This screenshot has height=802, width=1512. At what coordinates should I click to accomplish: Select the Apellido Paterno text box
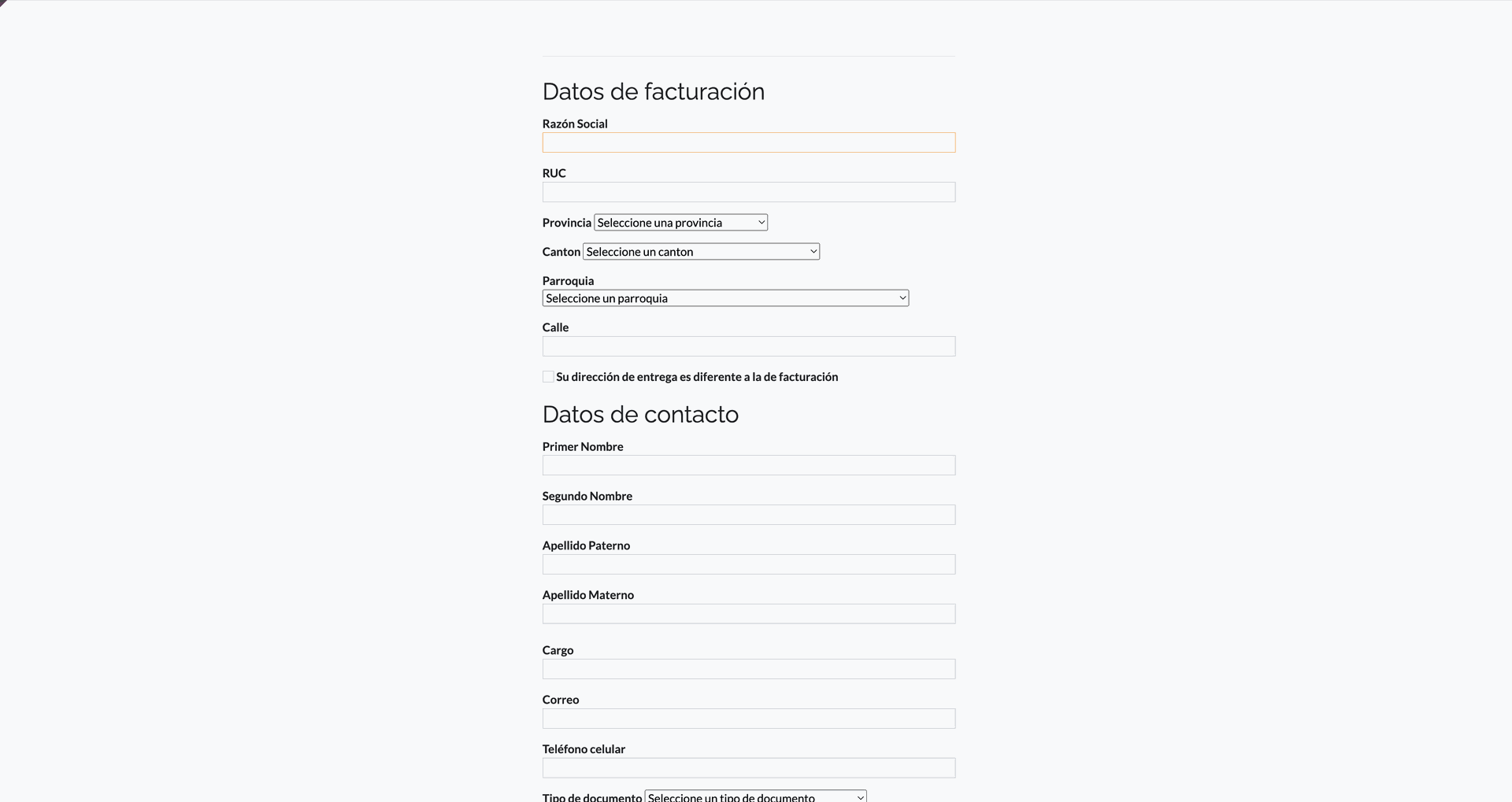[748, 564]
